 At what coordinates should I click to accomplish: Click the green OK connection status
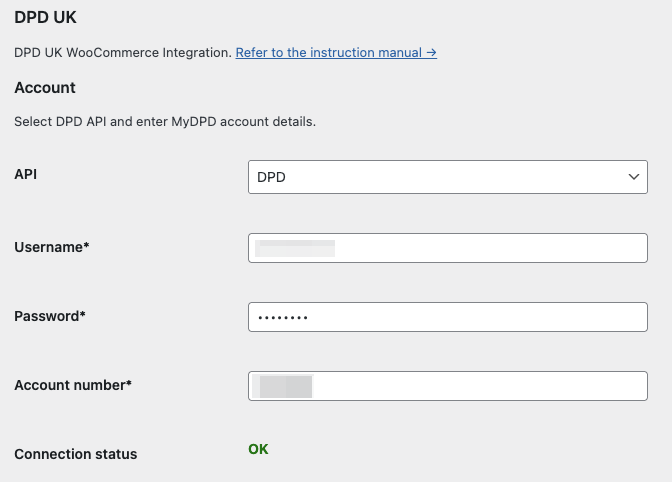(x=258, y=449)
